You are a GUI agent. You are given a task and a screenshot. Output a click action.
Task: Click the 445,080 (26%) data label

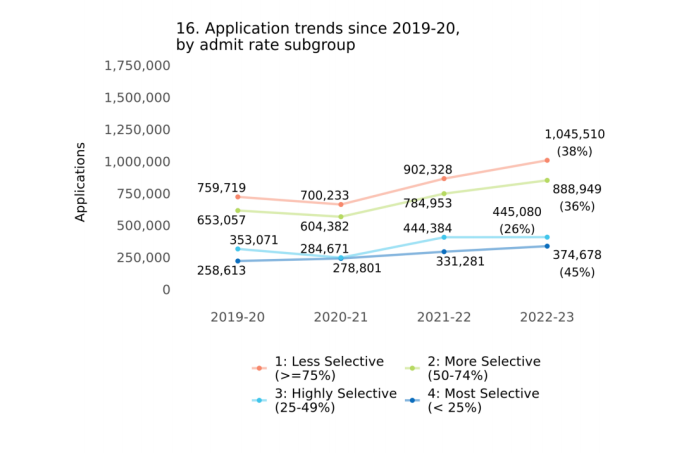517,220
